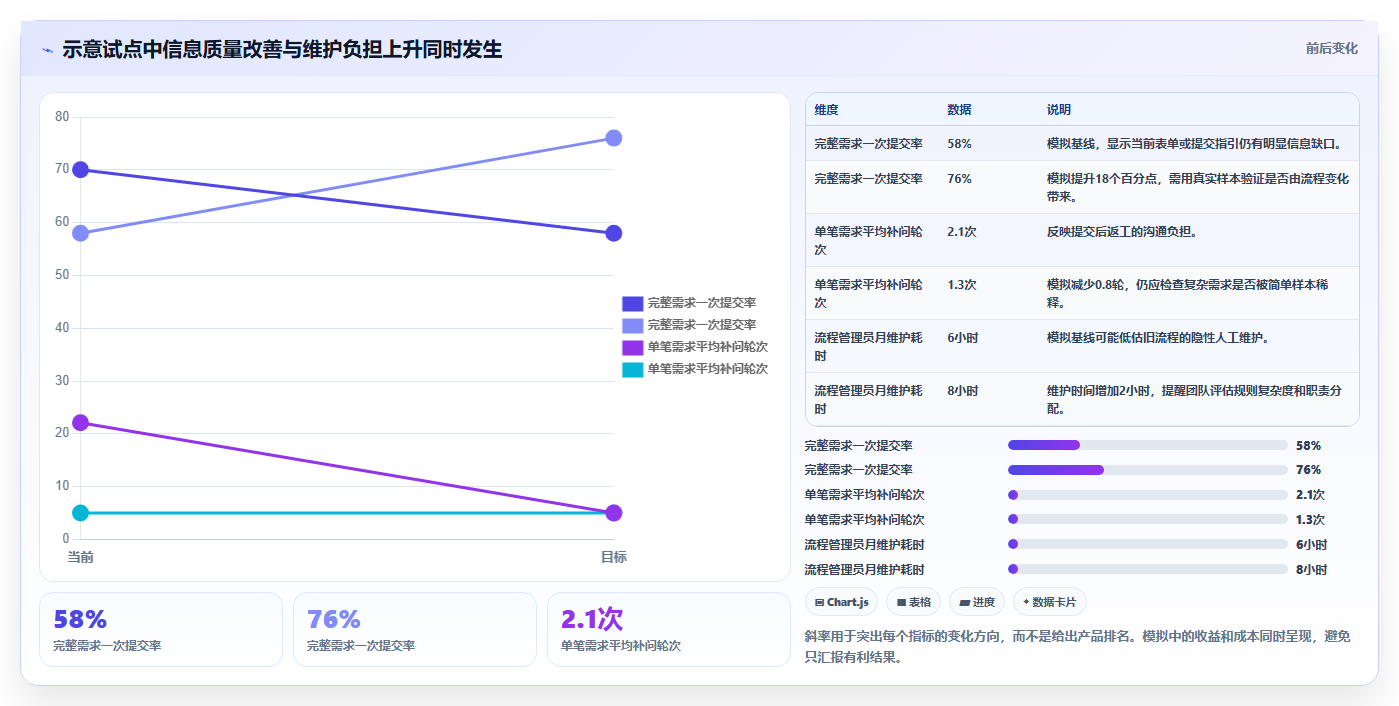Image resolution: width=1399 pixels, height=706 pixels.
Task: Click the 58% cell in the table
Action: (960, 144)
